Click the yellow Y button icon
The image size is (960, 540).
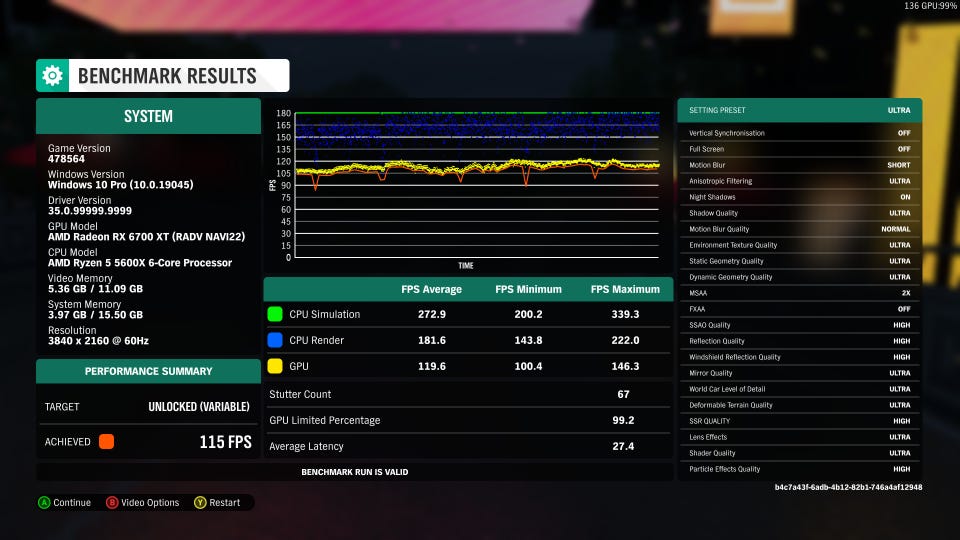click(x=200, y=503)
